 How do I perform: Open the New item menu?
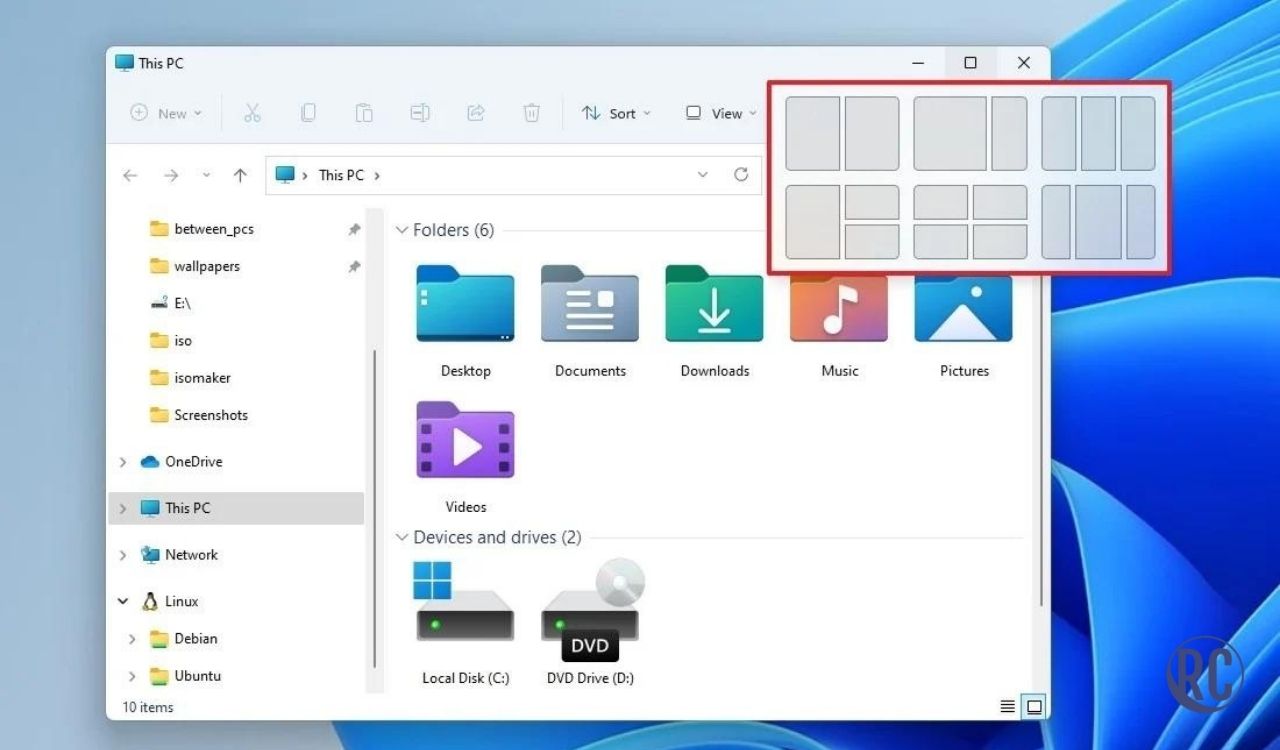[x=166, y=113]
